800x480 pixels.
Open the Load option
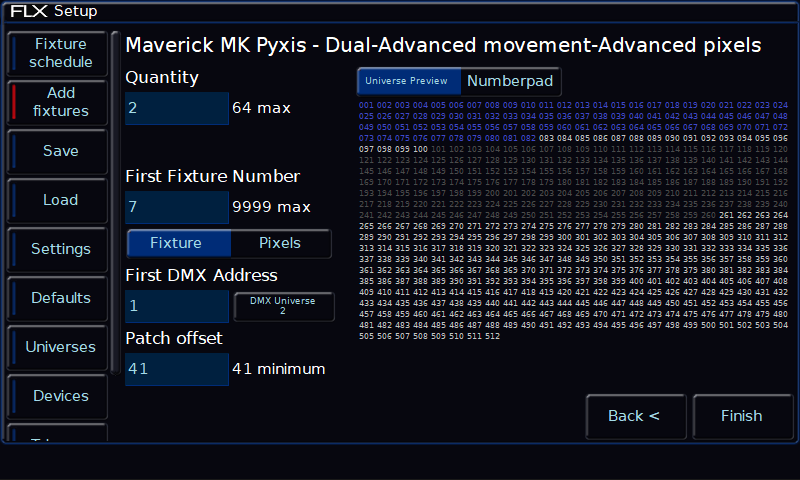click(x=58, y=200)
